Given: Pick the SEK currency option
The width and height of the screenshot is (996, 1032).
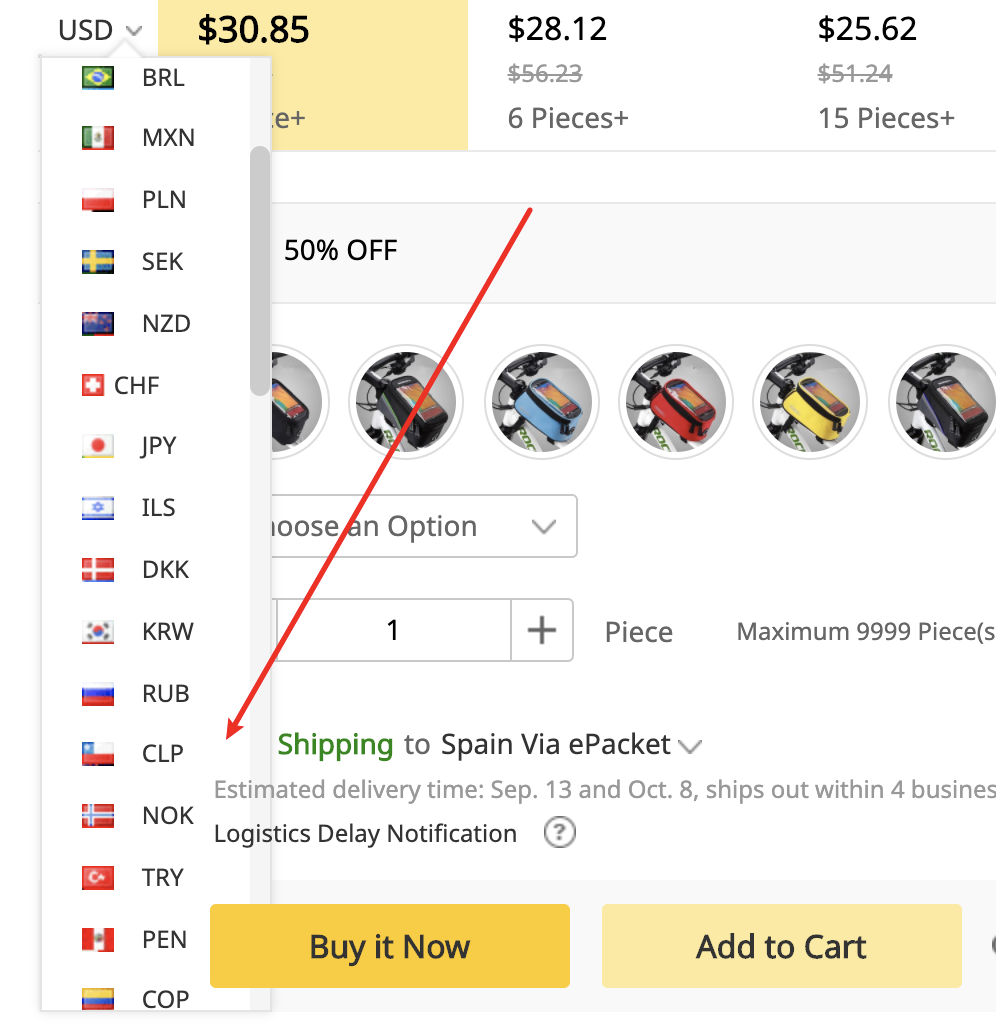Looking at the screenshot, I should pyautogui.click(x=163, y=262).
